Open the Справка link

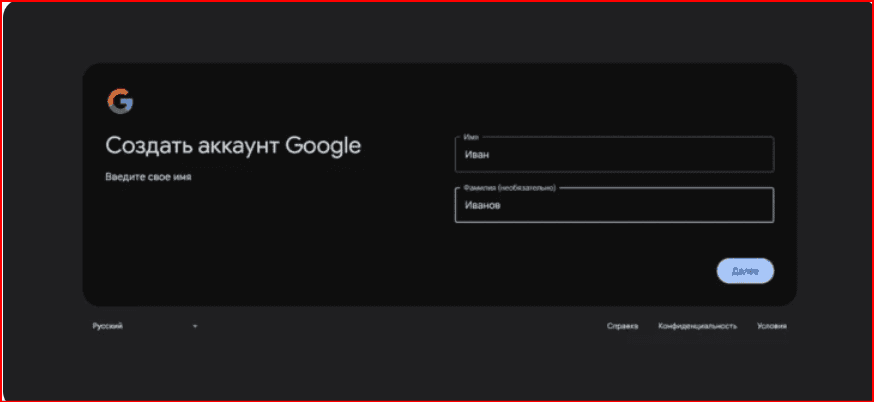[x=623, y=326]
